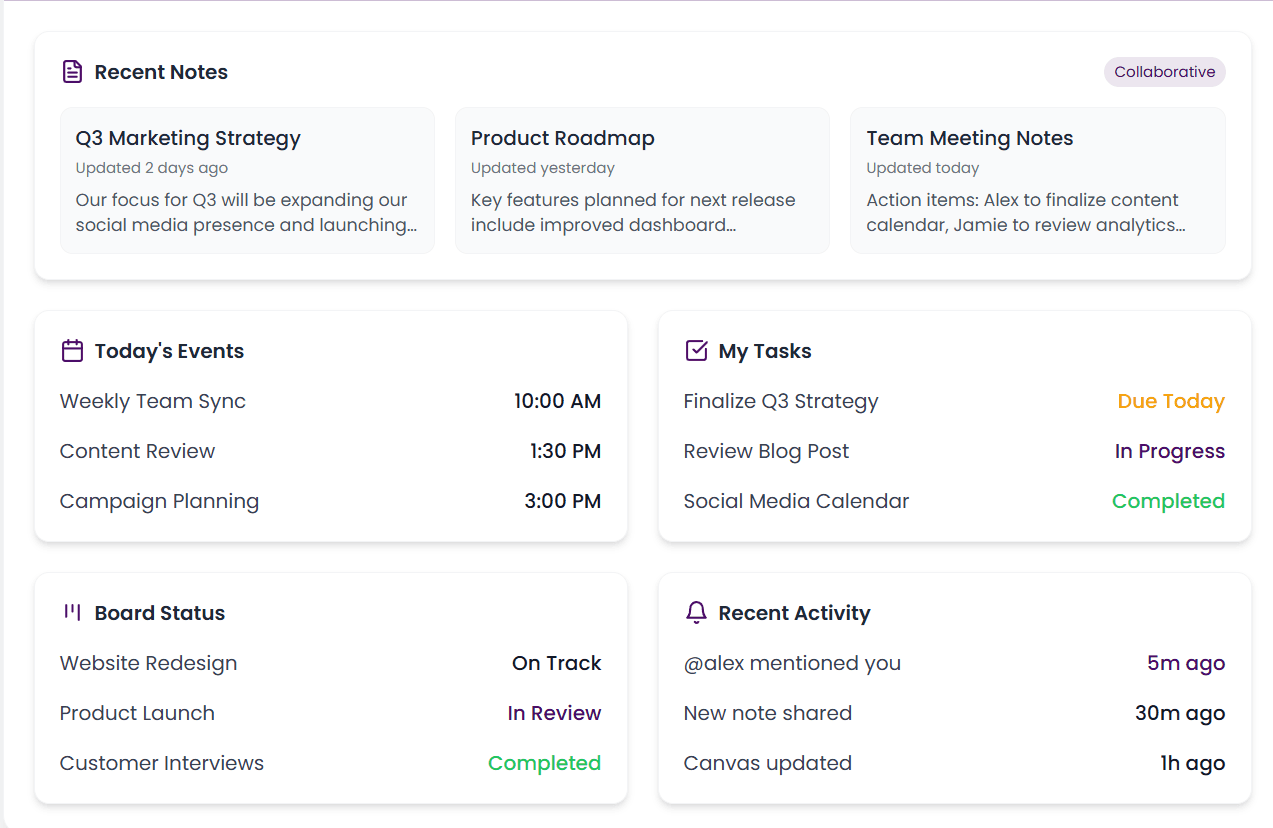
Task: Click the Key features planned preview text
Action: click(x=633, y=212)
